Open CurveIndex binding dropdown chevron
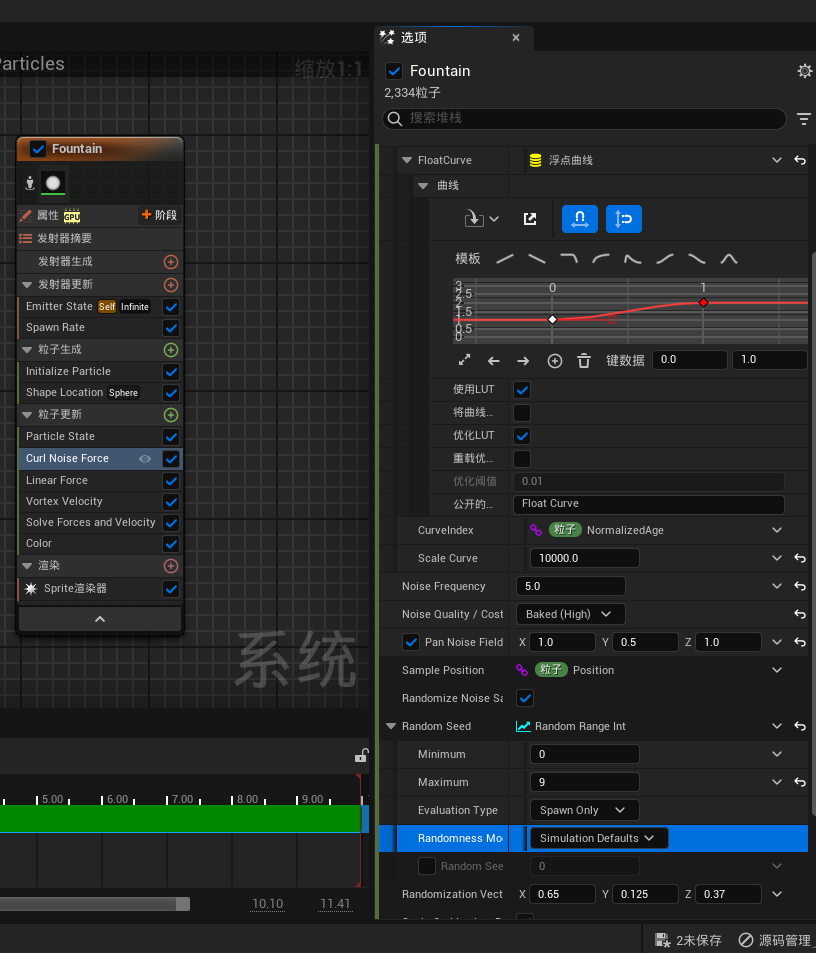The width and height of the screenshot is (816, 953). [x=777, y=530]
